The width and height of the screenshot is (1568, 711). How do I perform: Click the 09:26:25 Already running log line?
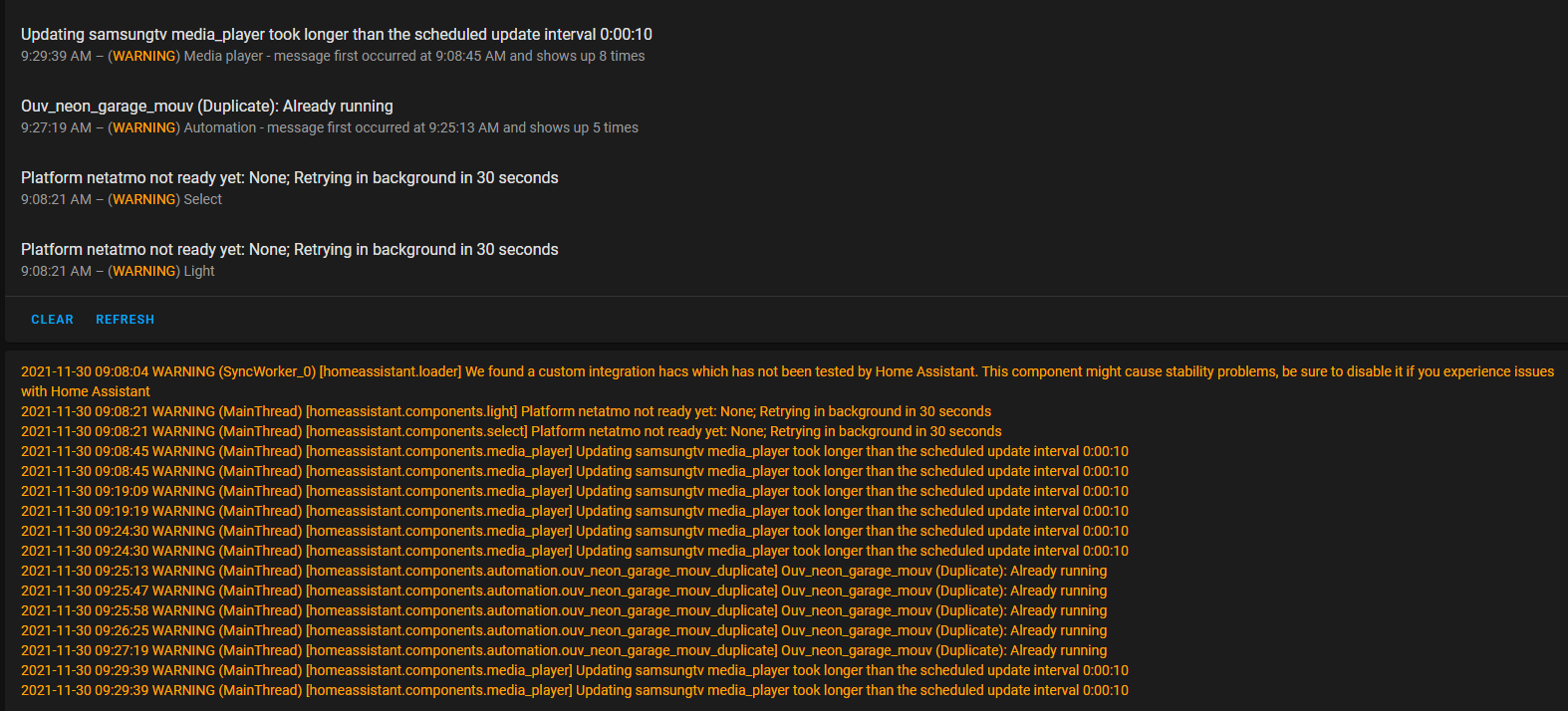563,630
